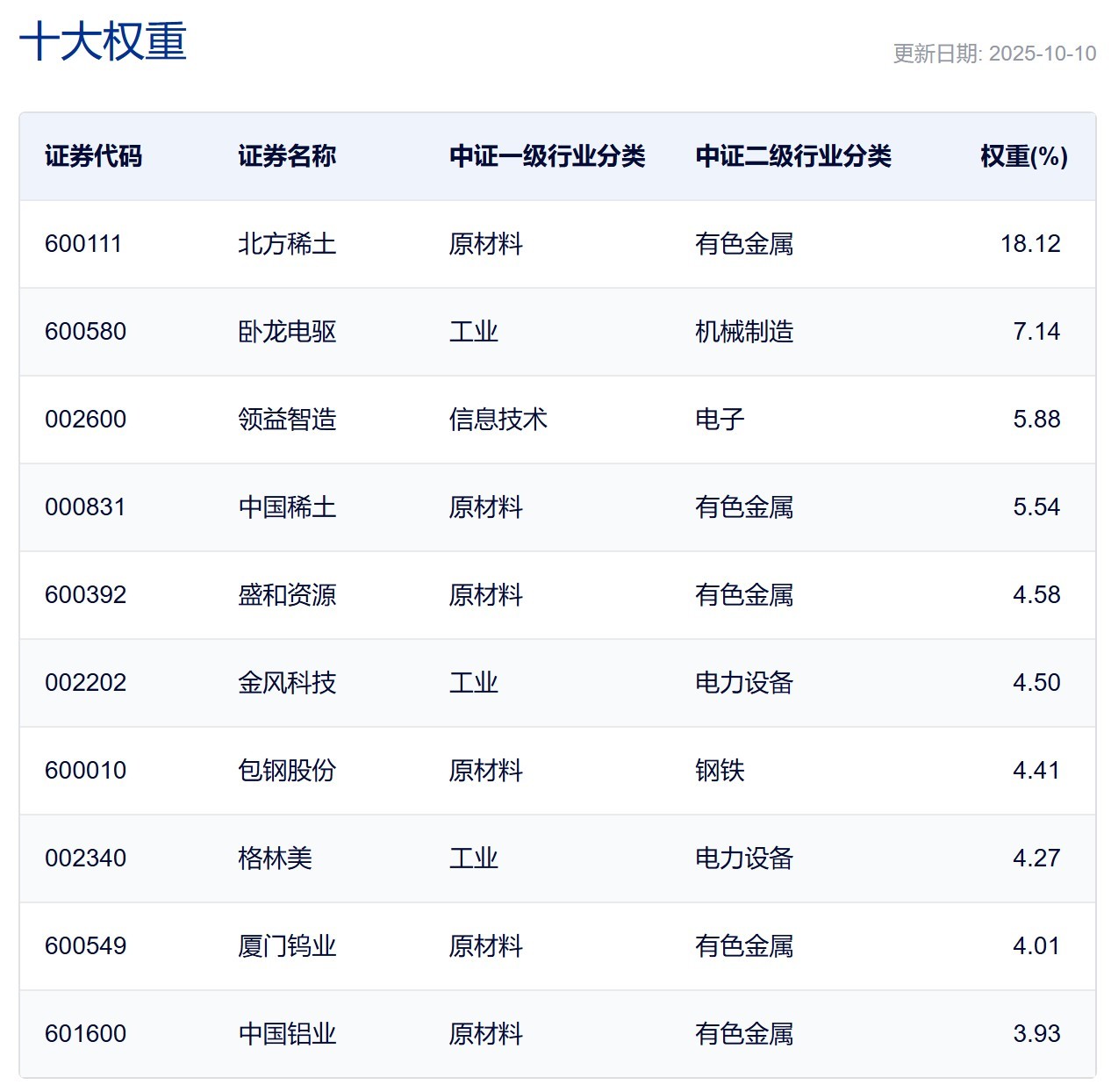
Task: Click stock name 金风科技
Action: [x=287, y=683]
